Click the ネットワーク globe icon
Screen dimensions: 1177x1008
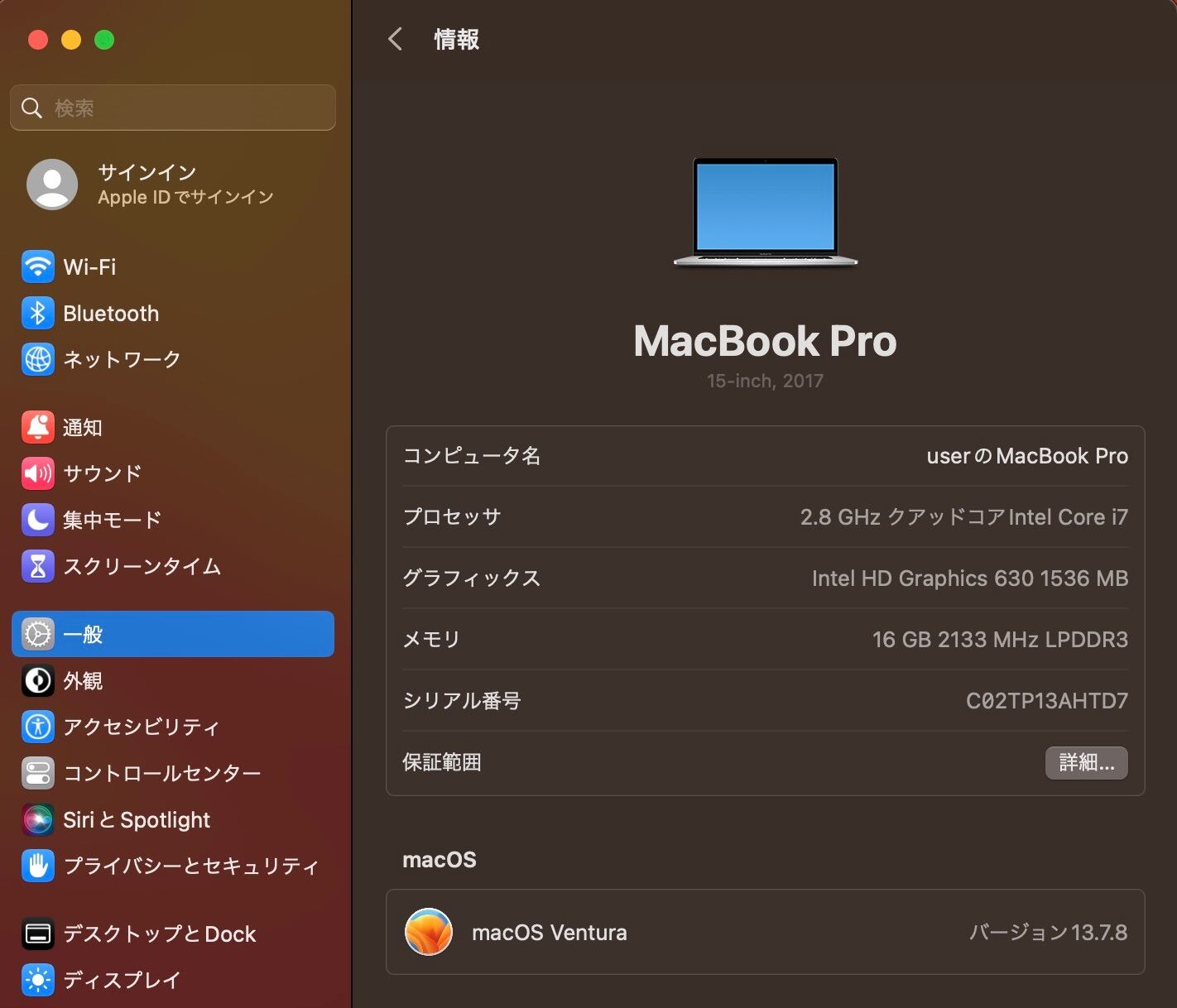coord(37,359)
